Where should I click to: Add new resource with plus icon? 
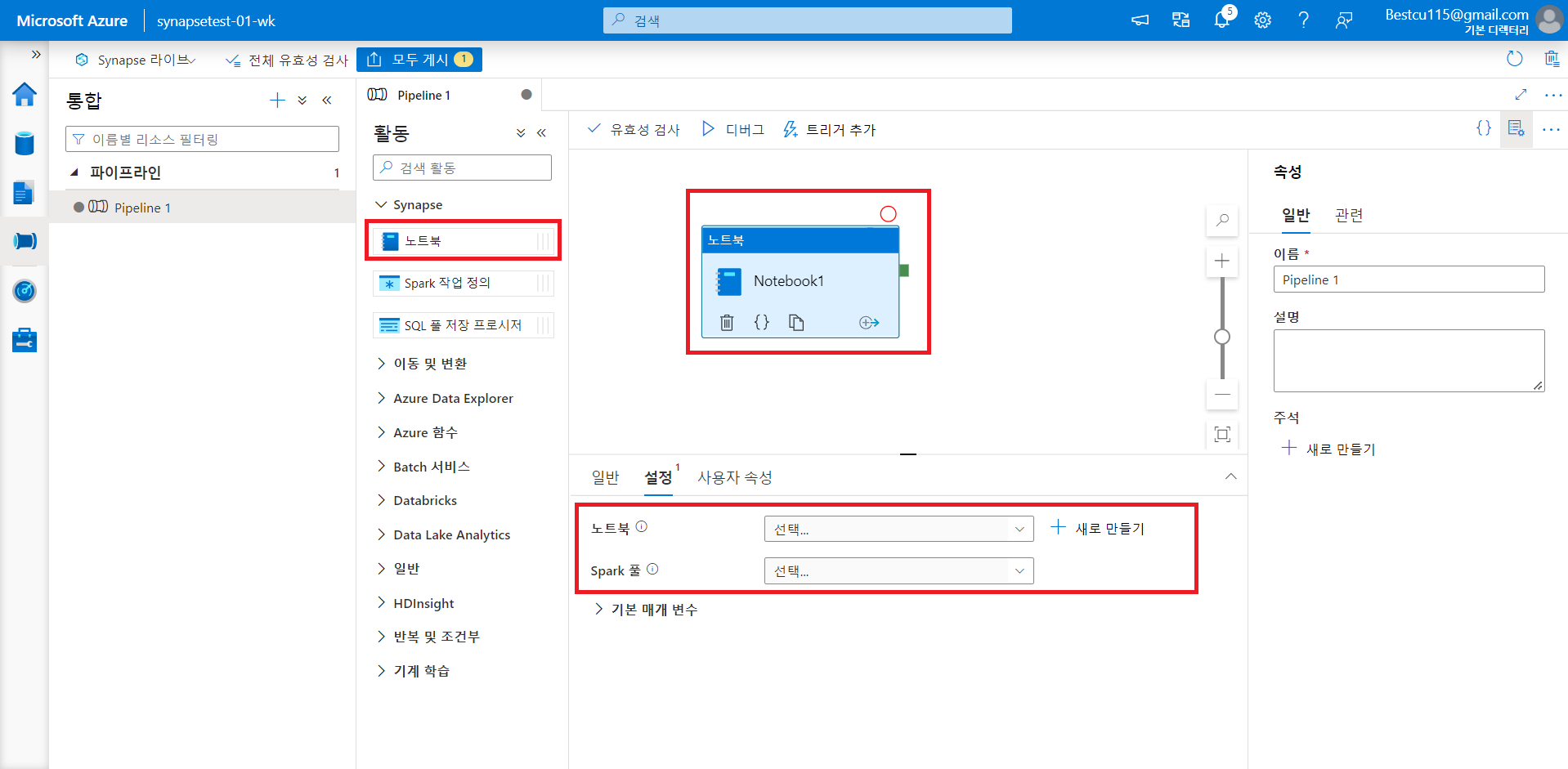pyautogui.click(x=278, y=101)
